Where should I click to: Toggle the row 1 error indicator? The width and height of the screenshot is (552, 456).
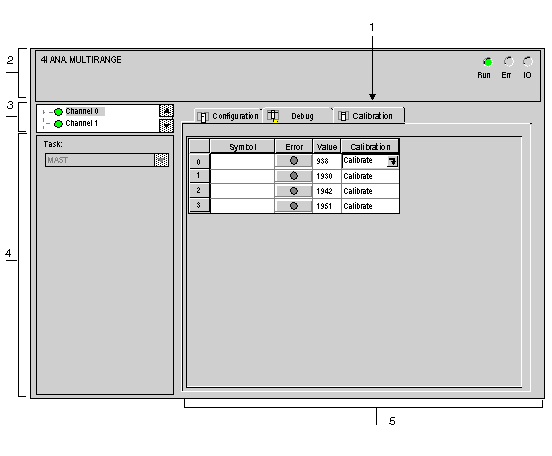[x=294, y=176]
